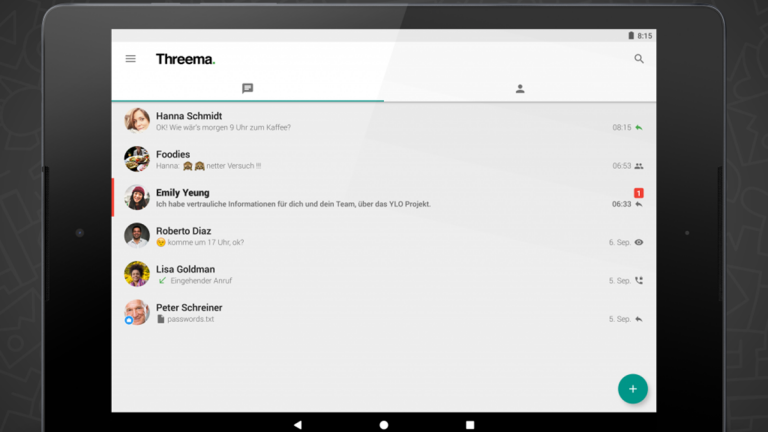Tap Hanna Schmidt's profile picture
Viewport: 768px width, 432px height.
tap(137, 121)
